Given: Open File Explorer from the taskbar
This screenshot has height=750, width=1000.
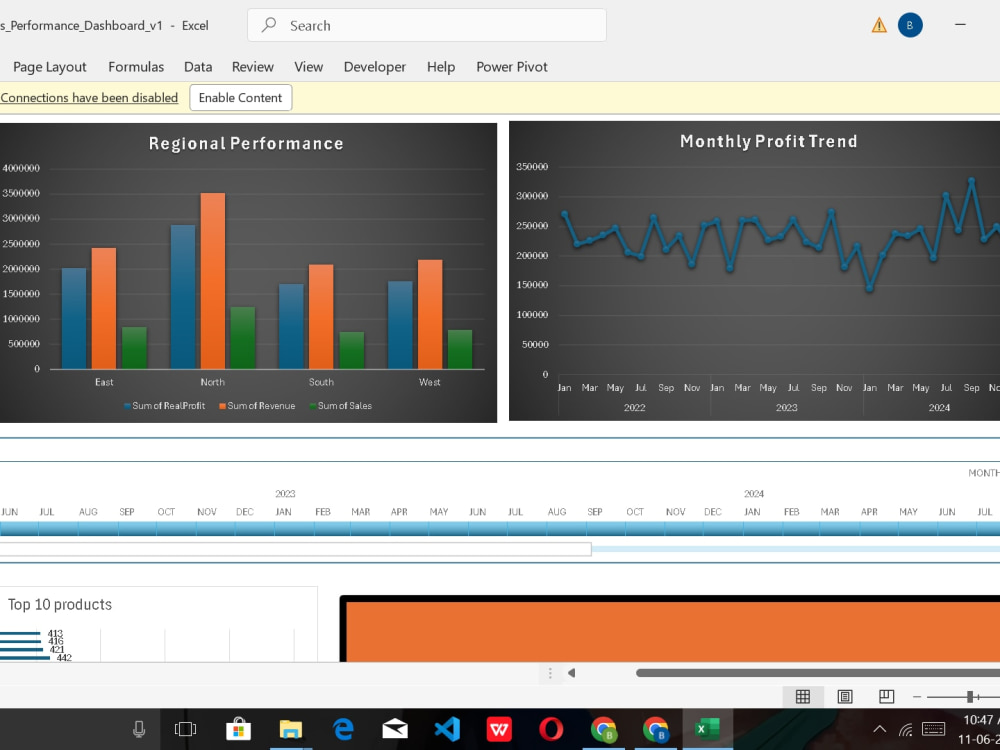Looking at the screenshot, I should coord(291,728).
